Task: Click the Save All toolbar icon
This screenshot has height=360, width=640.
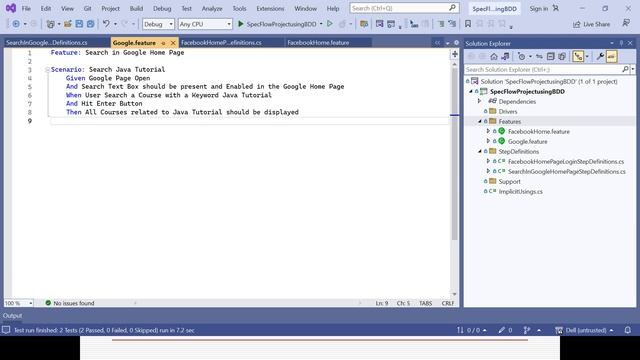Action: [90, 24]
